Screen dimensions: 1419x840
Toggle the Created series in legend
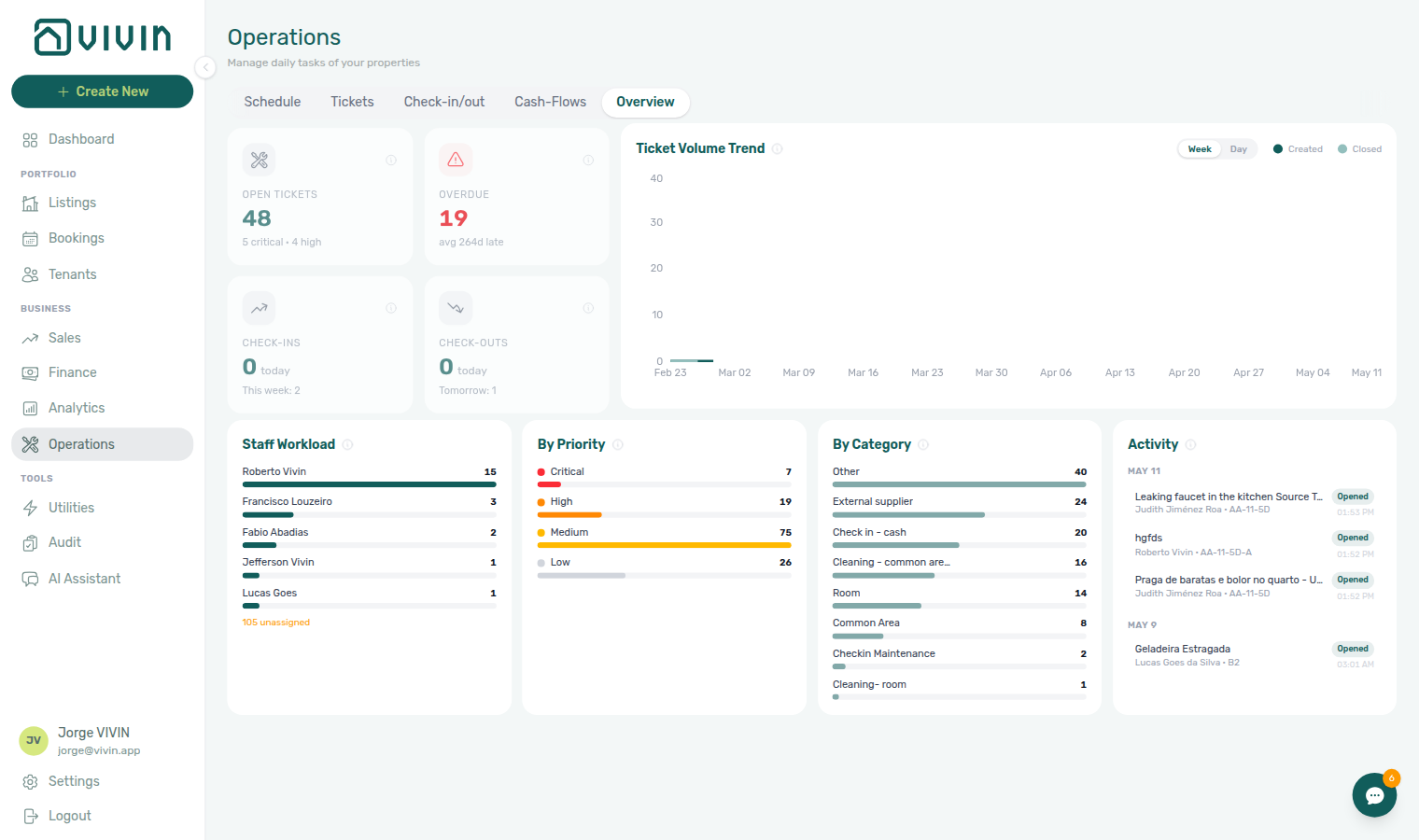pyautogui.click(x=1298, y=149)
